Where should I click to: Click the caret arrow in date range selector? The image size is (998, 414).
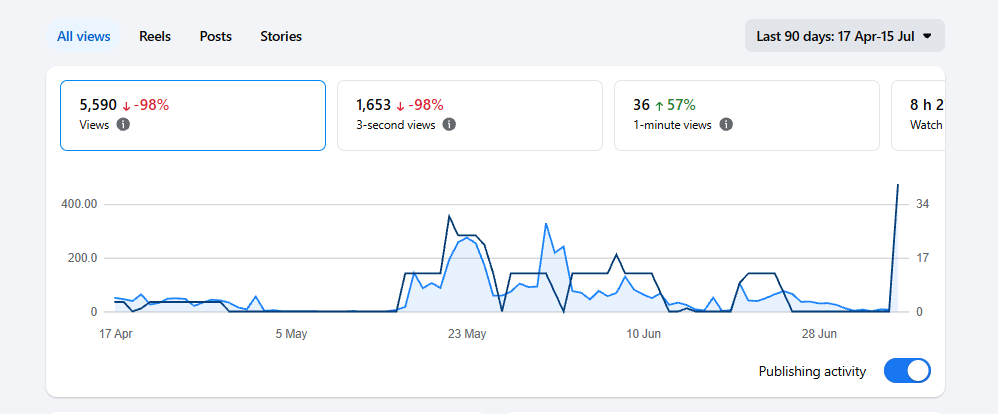[927, 36]
